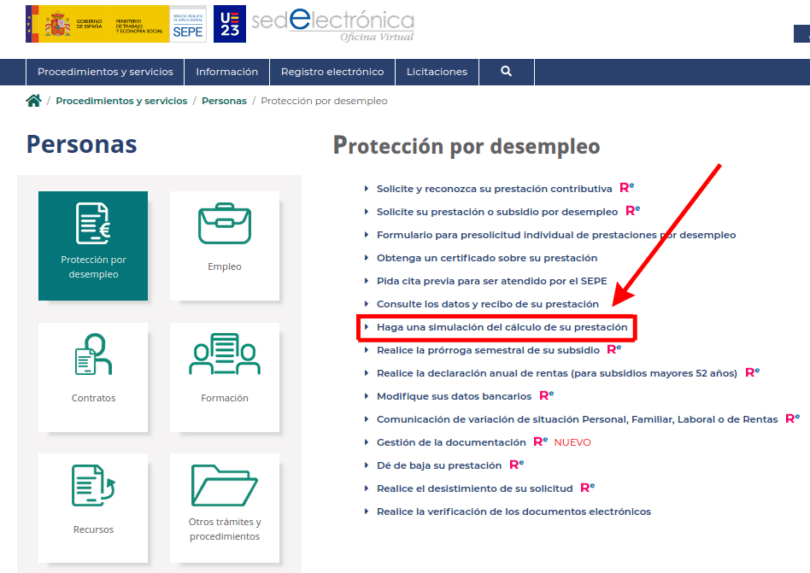The width and height of the screenshot is (810, 573).
Task: Open Modifique sus datos bancarios link
Action: pos(454,396)
